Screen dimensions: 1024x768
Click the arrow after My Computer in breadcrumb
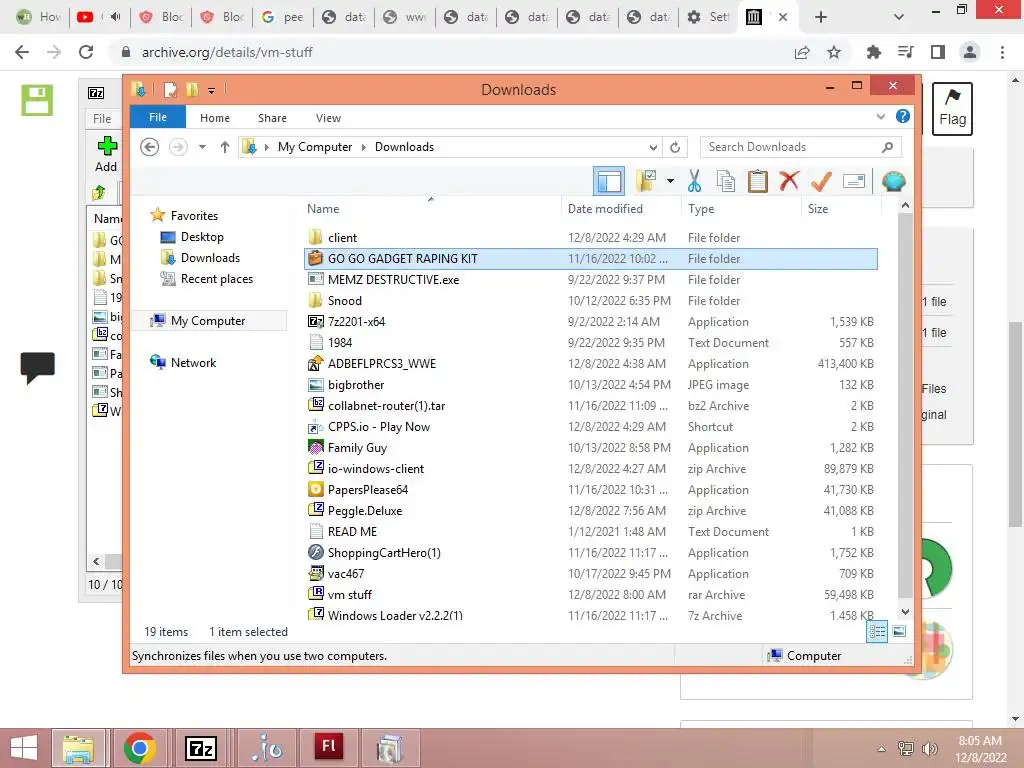coord(364,147)
